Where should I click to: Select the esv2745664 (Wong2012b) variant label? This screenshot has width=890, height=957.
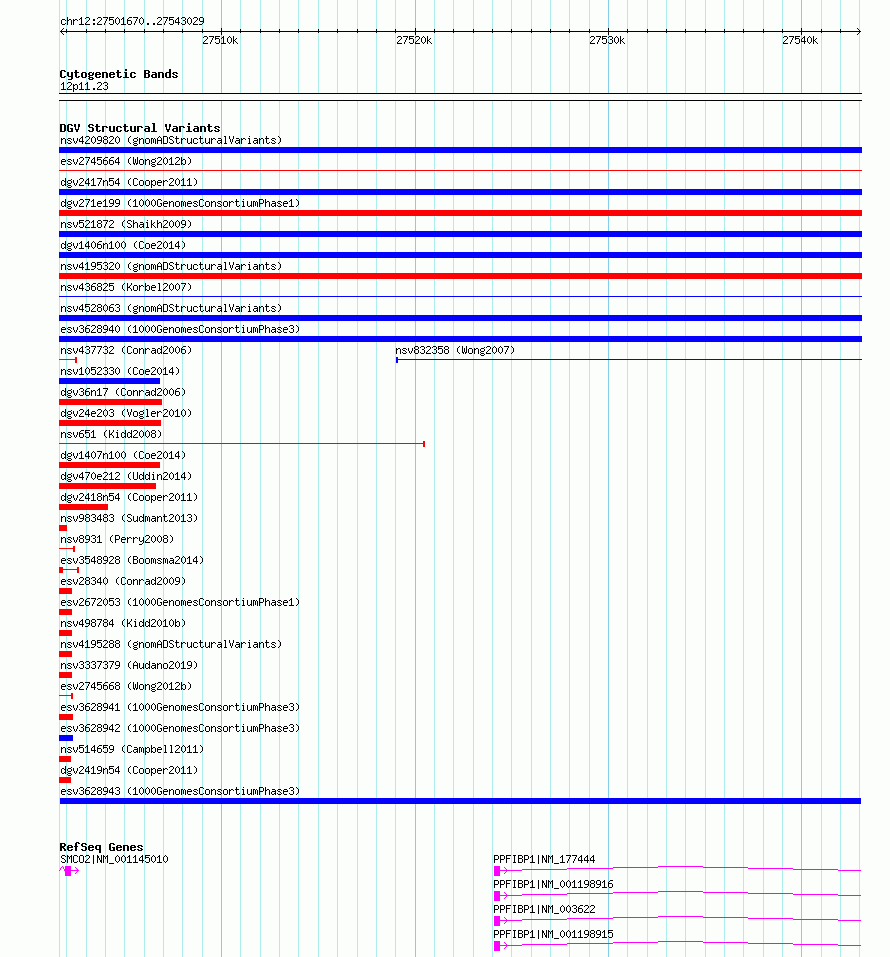[x=126, y=161]
